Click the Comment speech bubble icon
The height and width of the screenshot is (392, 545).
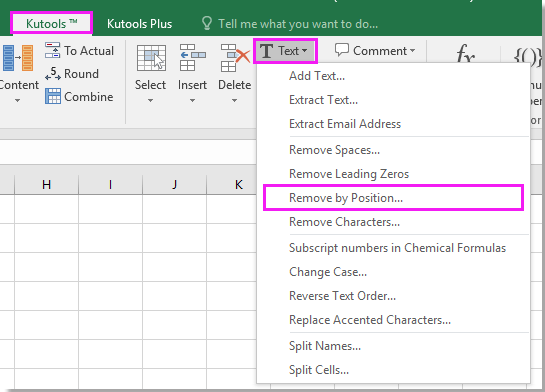[x=342, y=50]
